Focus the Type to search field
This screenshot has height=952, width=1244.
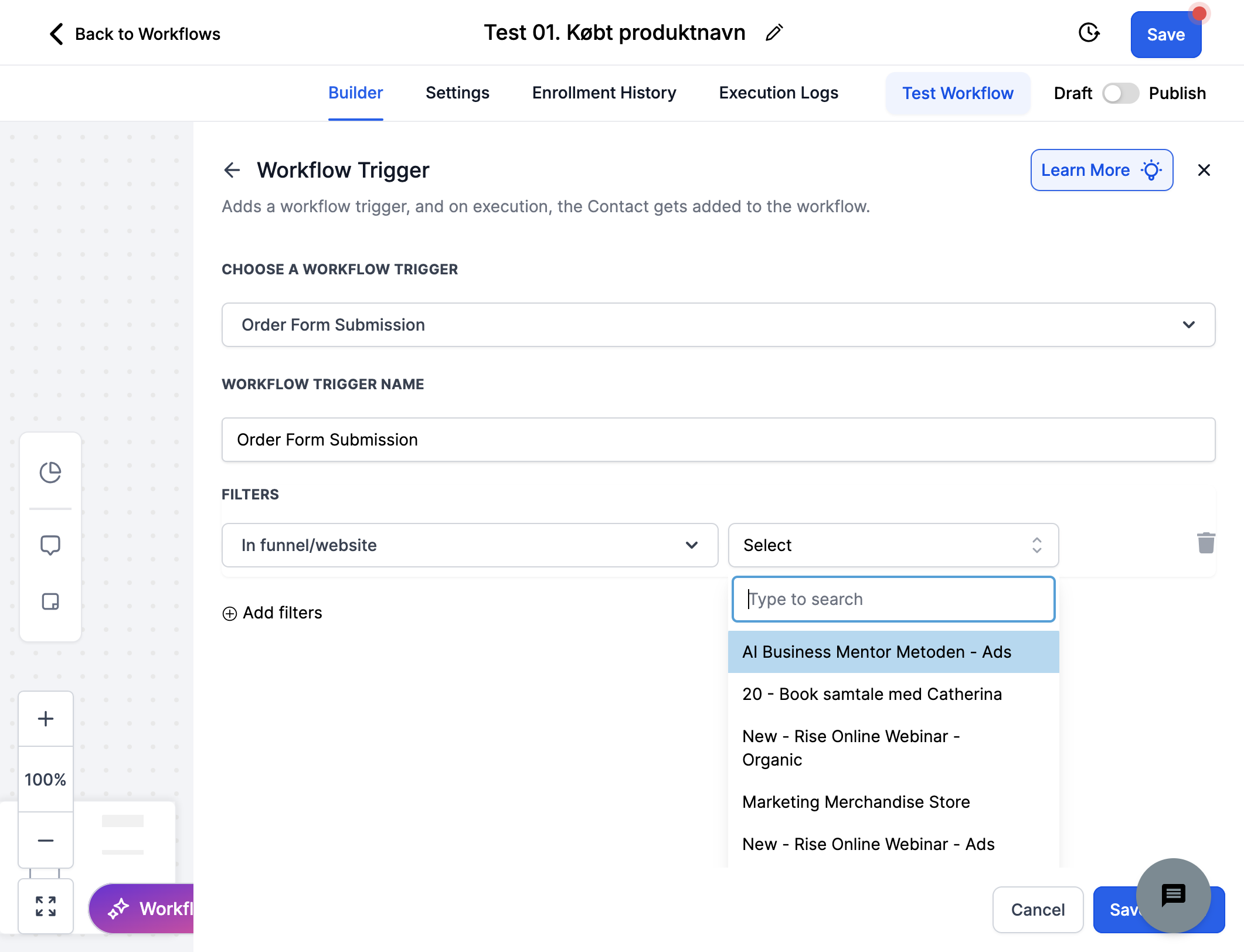[x=893, y=599]
